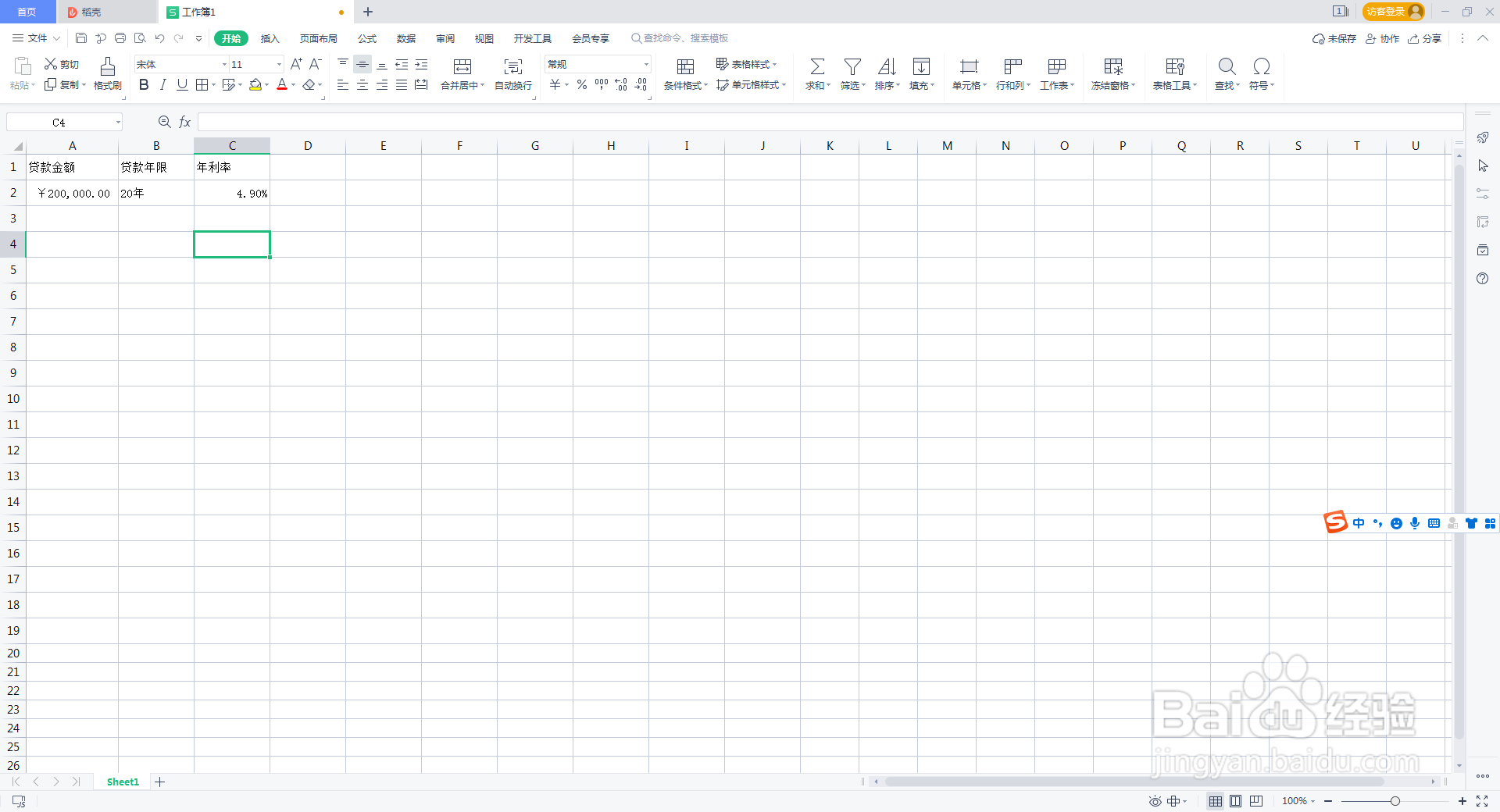Switch to page layout view in status bar
The width and height of the screenshot is (1500, 812).
pyautogui.click(x=1236, y=801)
